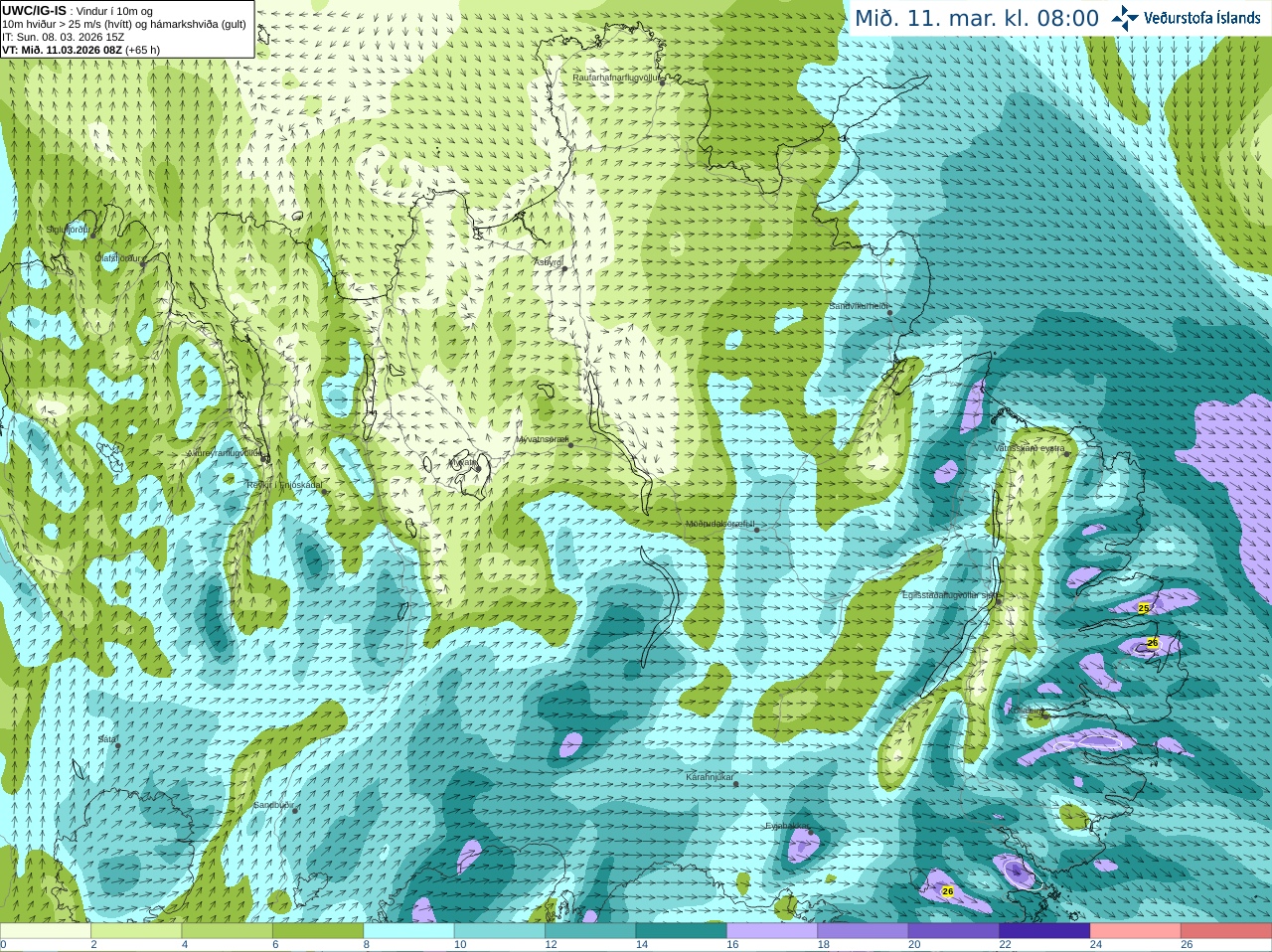Click the yellow 26 marker southwest of Kollaleira

[948, 891]
